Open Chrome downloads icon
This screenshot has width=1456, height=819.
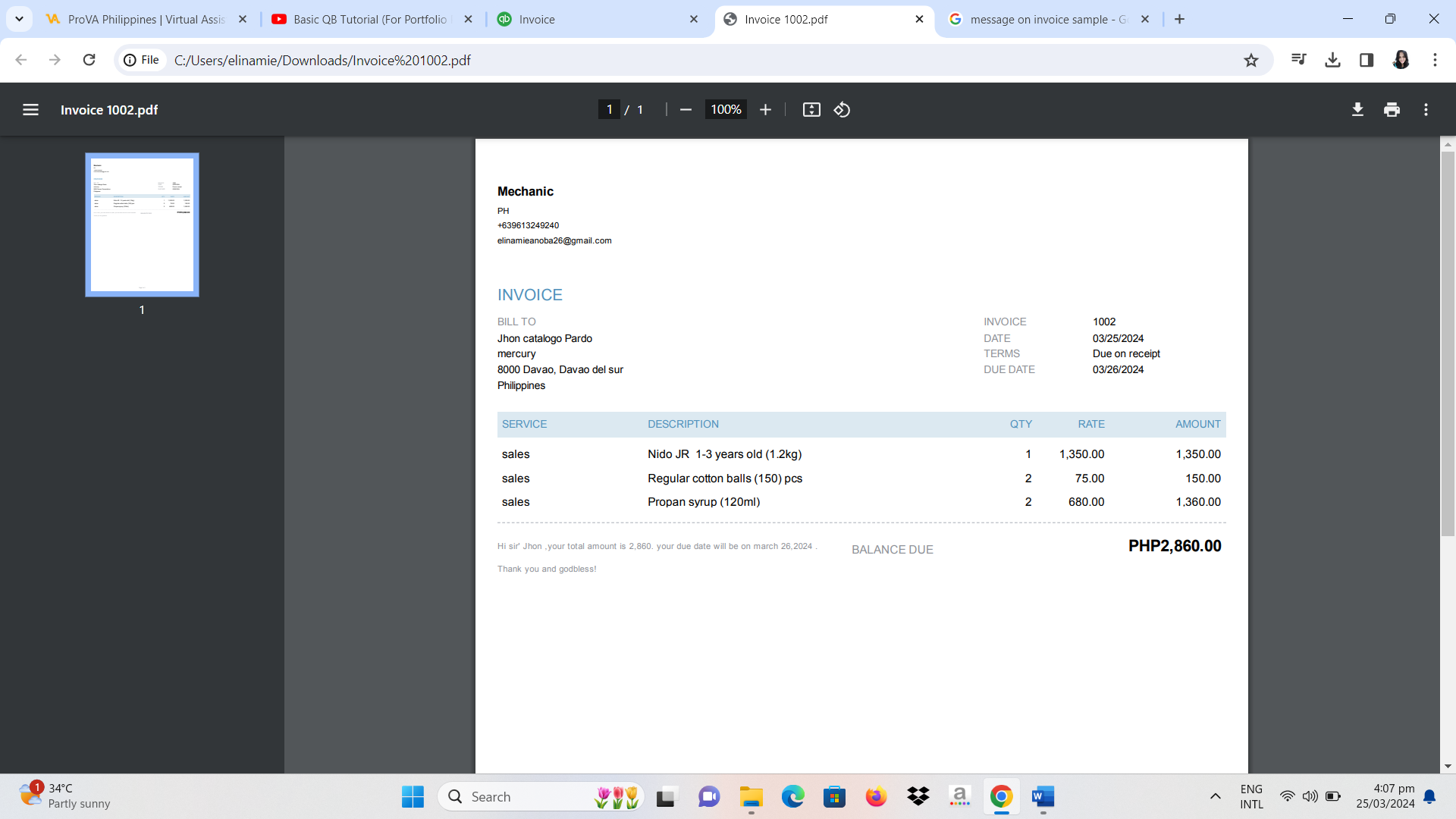[x=1332, y=60]
